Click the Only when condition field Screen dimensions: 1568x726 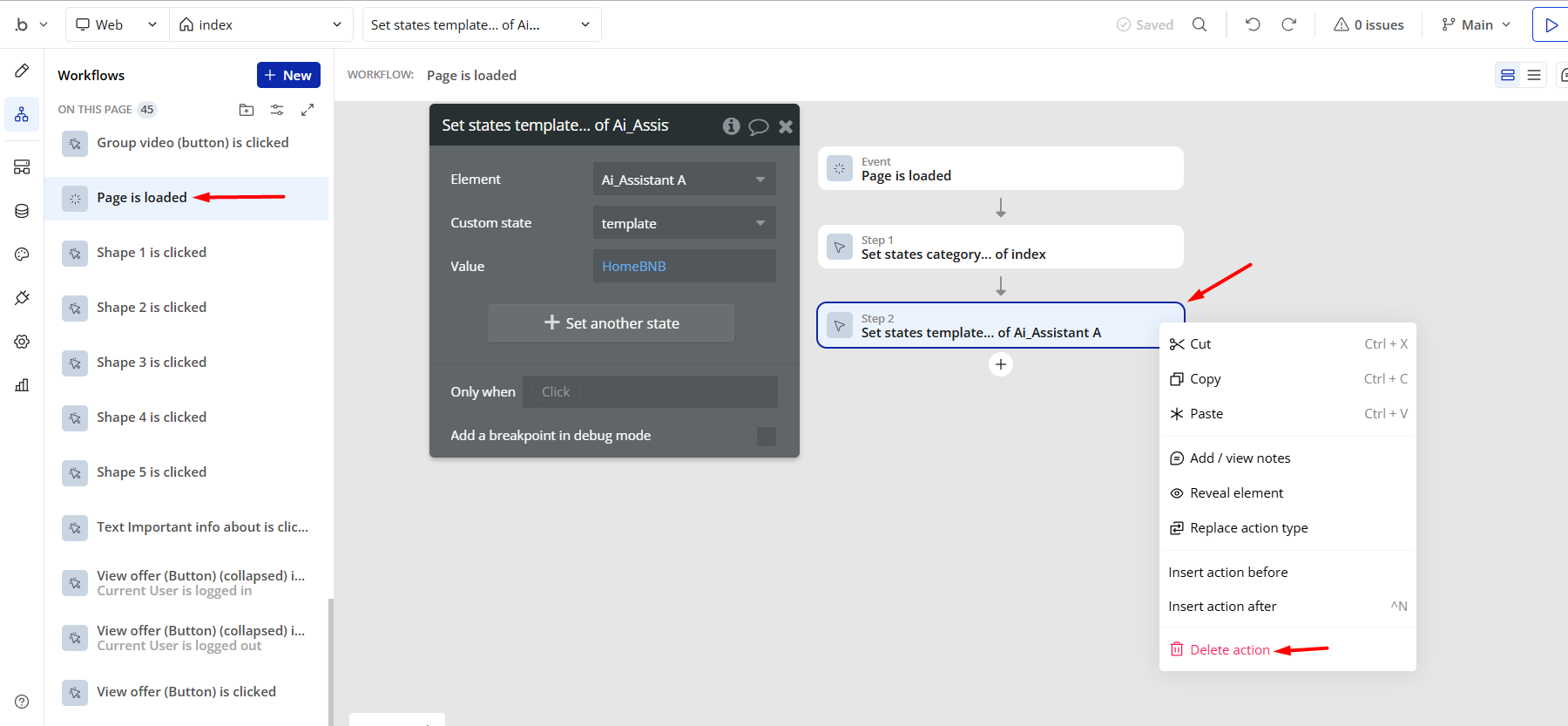pyautogui.click(x=649, y=392)
